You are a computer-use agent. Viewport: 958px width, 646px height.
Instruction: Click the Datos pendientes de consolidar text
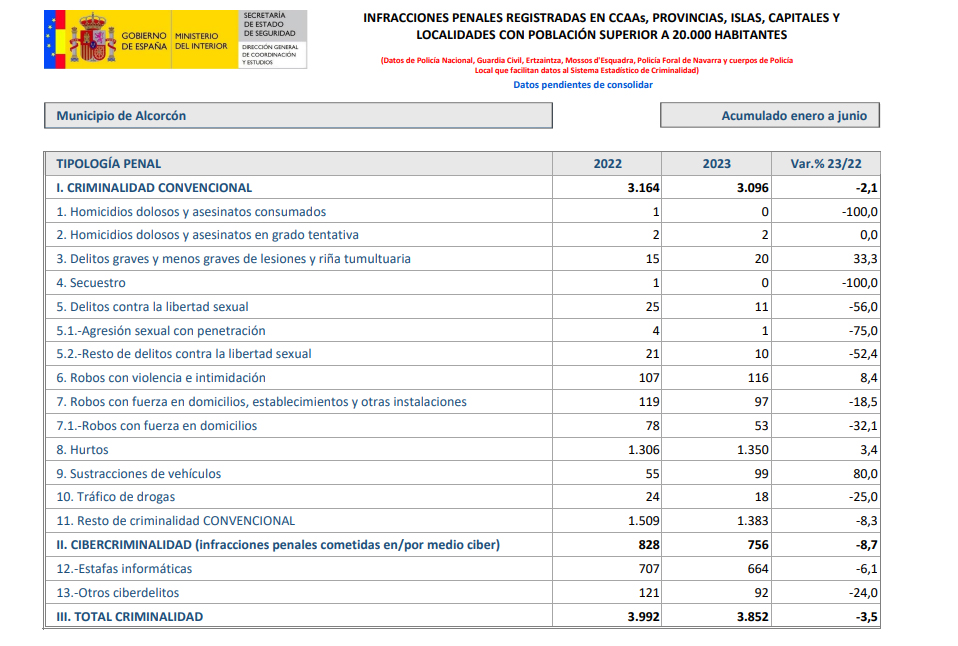pos(583,85)
